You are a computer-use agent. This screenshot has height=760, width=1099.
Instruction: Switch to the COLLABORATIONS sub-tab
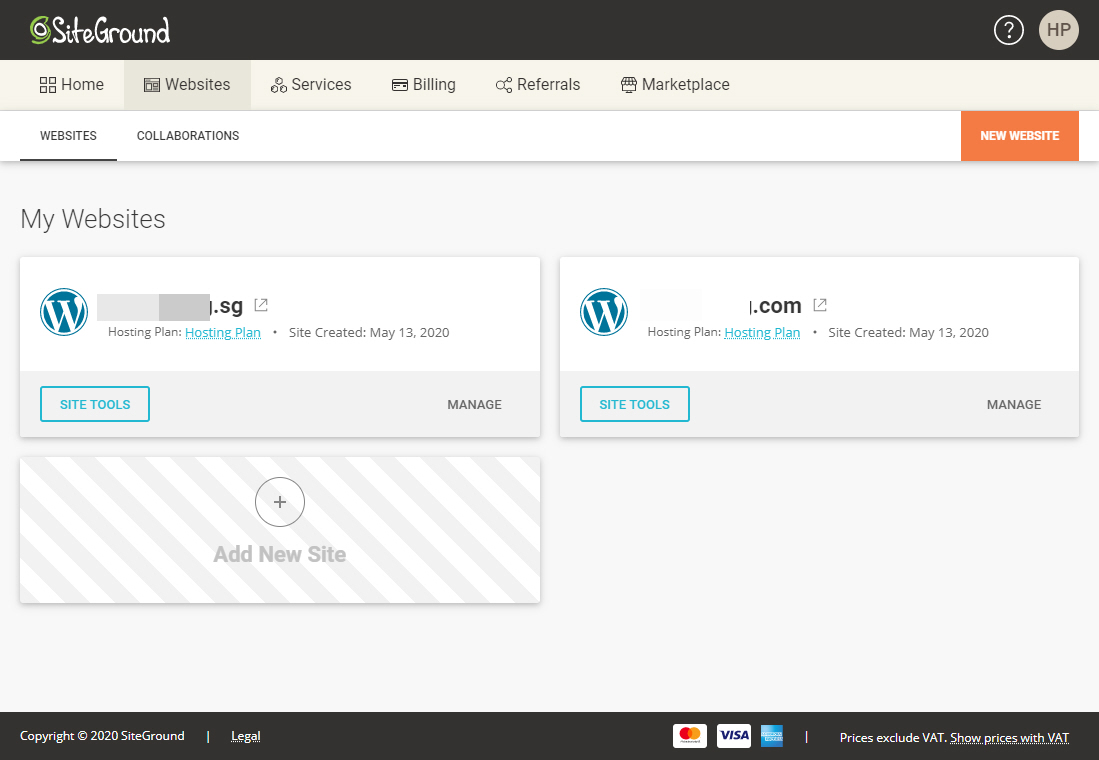point(188,136)
